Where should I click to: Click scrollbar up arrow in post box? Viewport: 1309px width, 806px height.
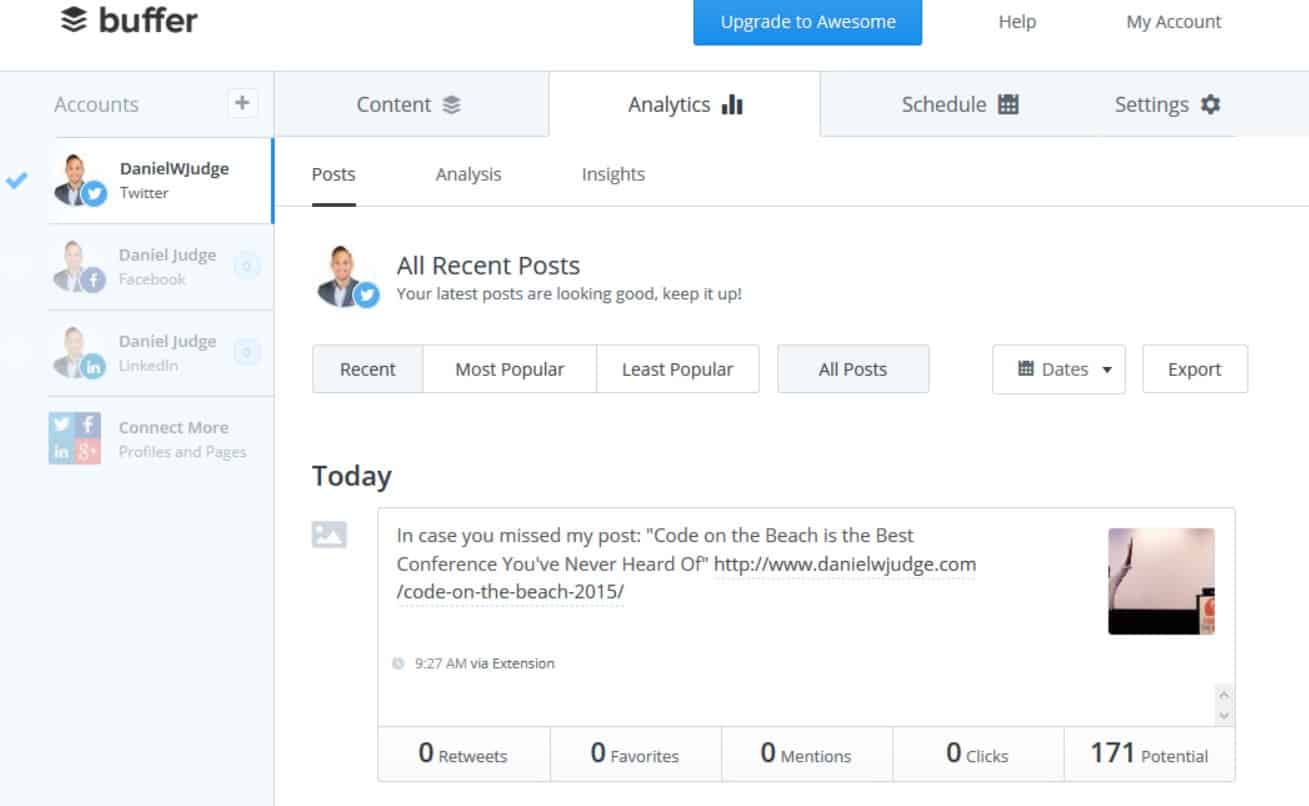(x=1224, y=695)
